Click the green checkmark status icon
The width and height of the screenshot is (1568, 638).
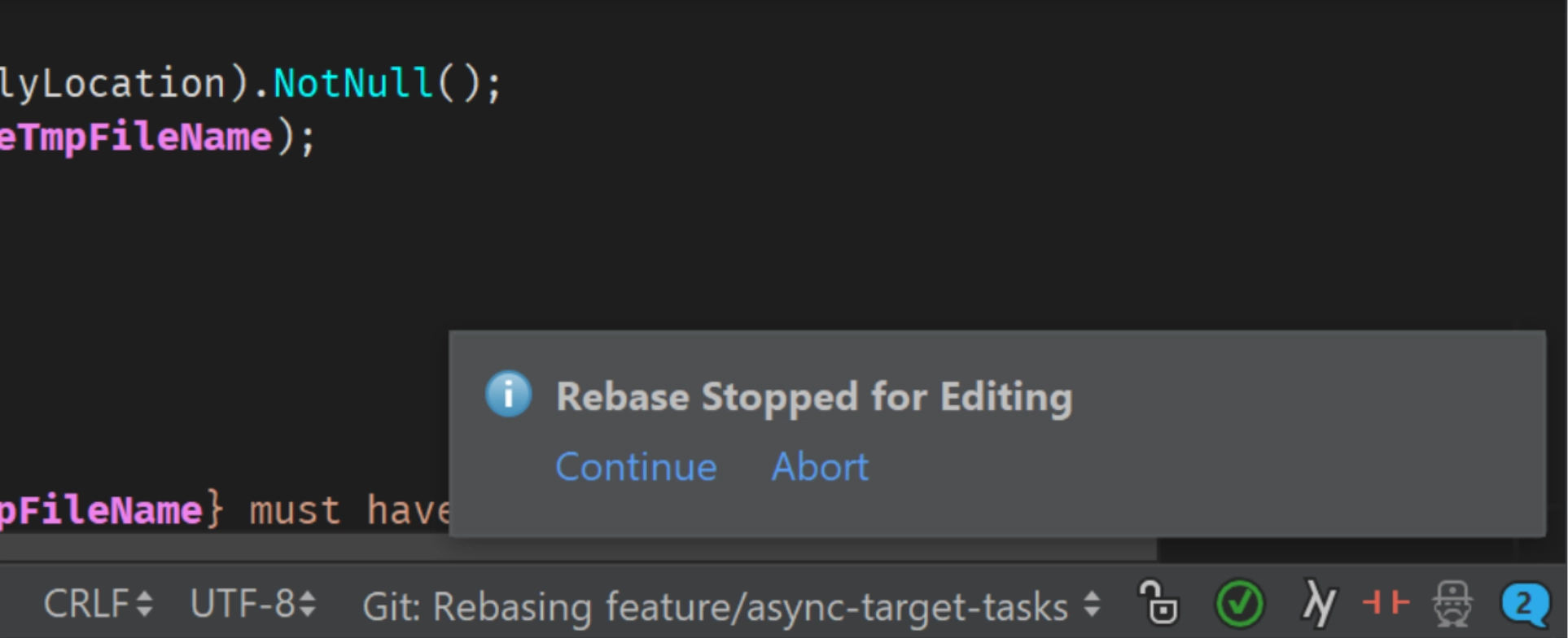pos(1239,604)
